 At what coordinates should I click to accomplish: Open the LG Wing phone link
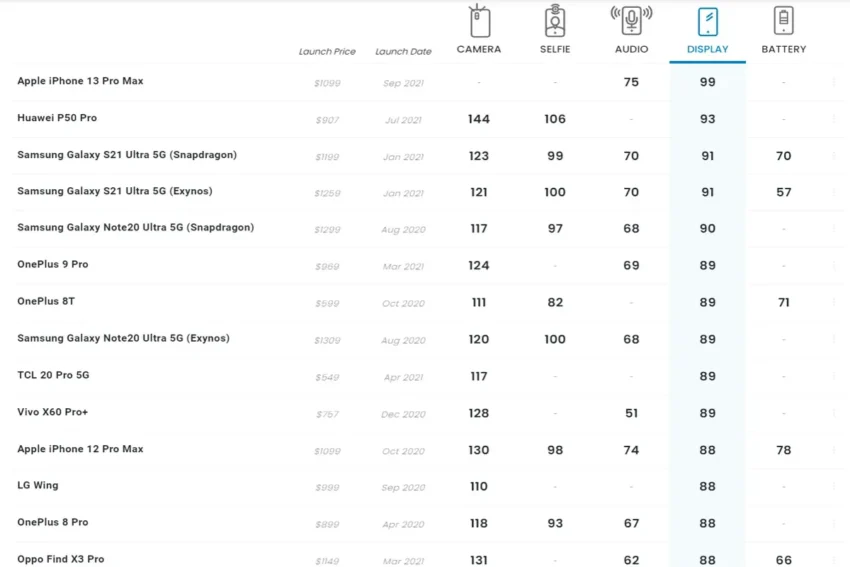tap(38, 486)
